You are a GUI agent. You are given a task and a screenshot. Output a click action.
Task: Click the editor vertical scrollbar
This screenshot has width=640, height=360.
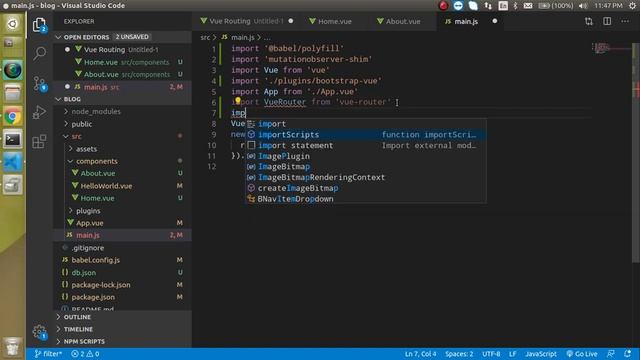tap(636, 153)
